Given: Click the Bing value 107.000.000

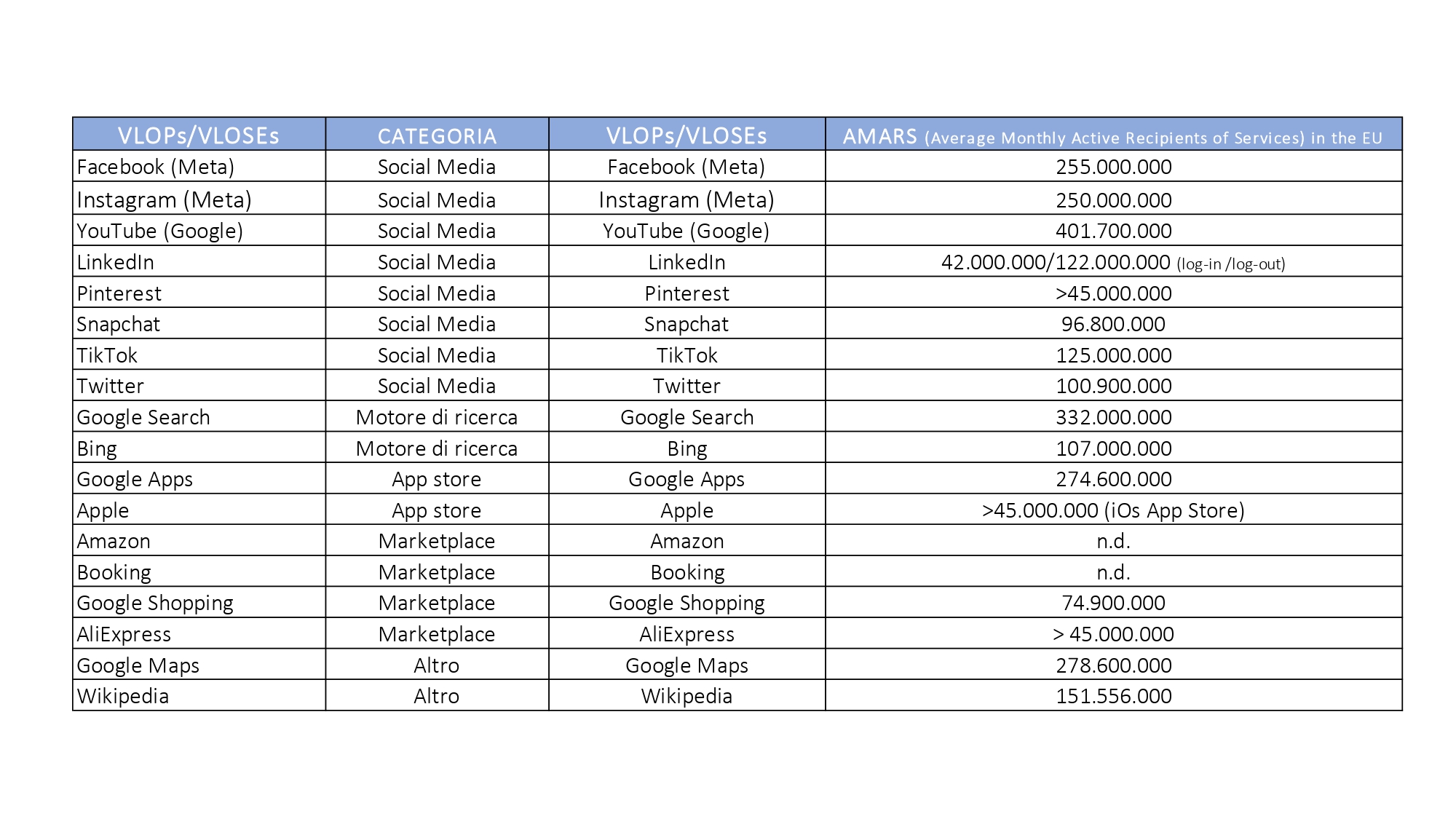Looking at the screenshot, I should point(1113,448).
